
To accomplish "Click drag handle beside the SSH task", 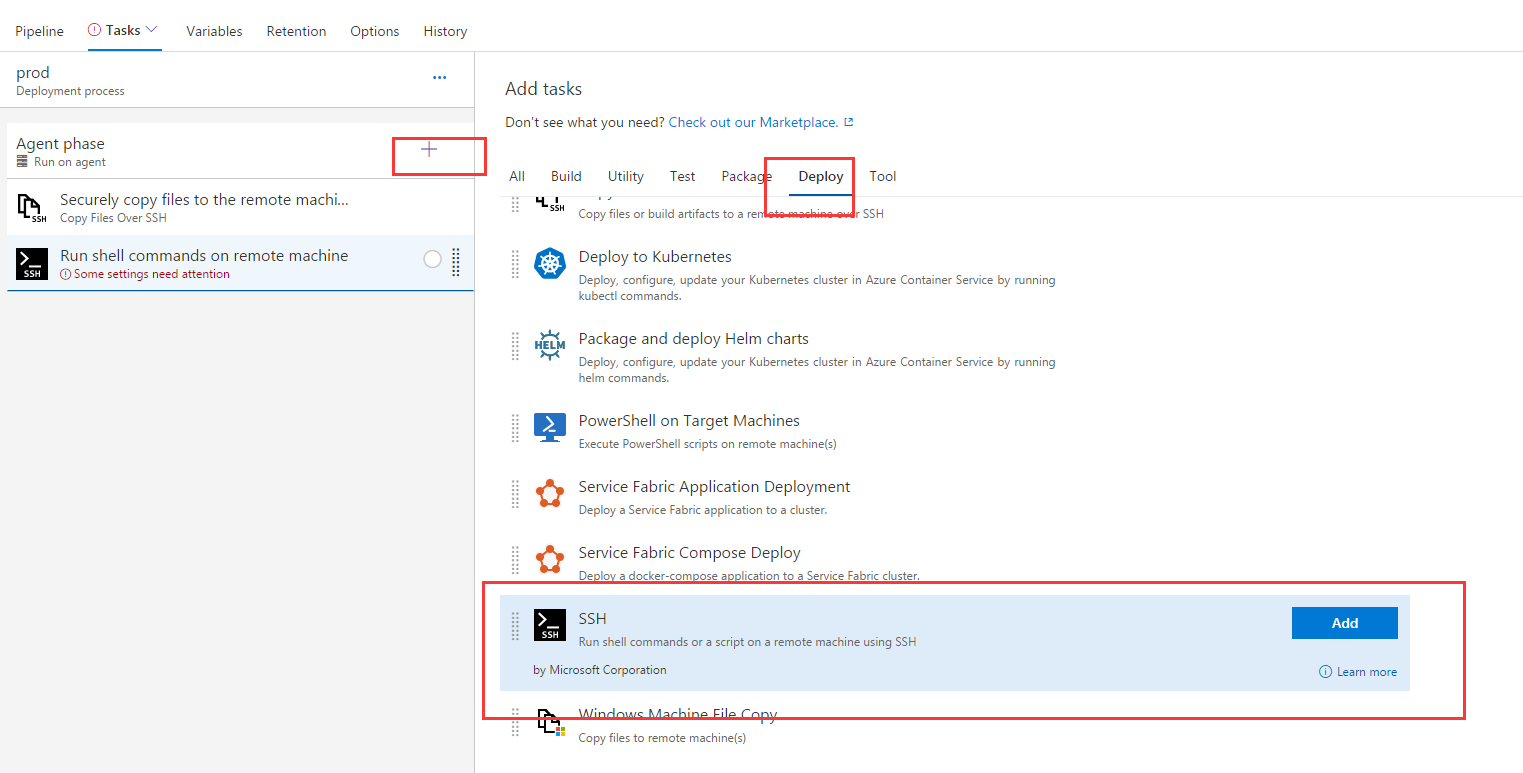I will [516, 625].
